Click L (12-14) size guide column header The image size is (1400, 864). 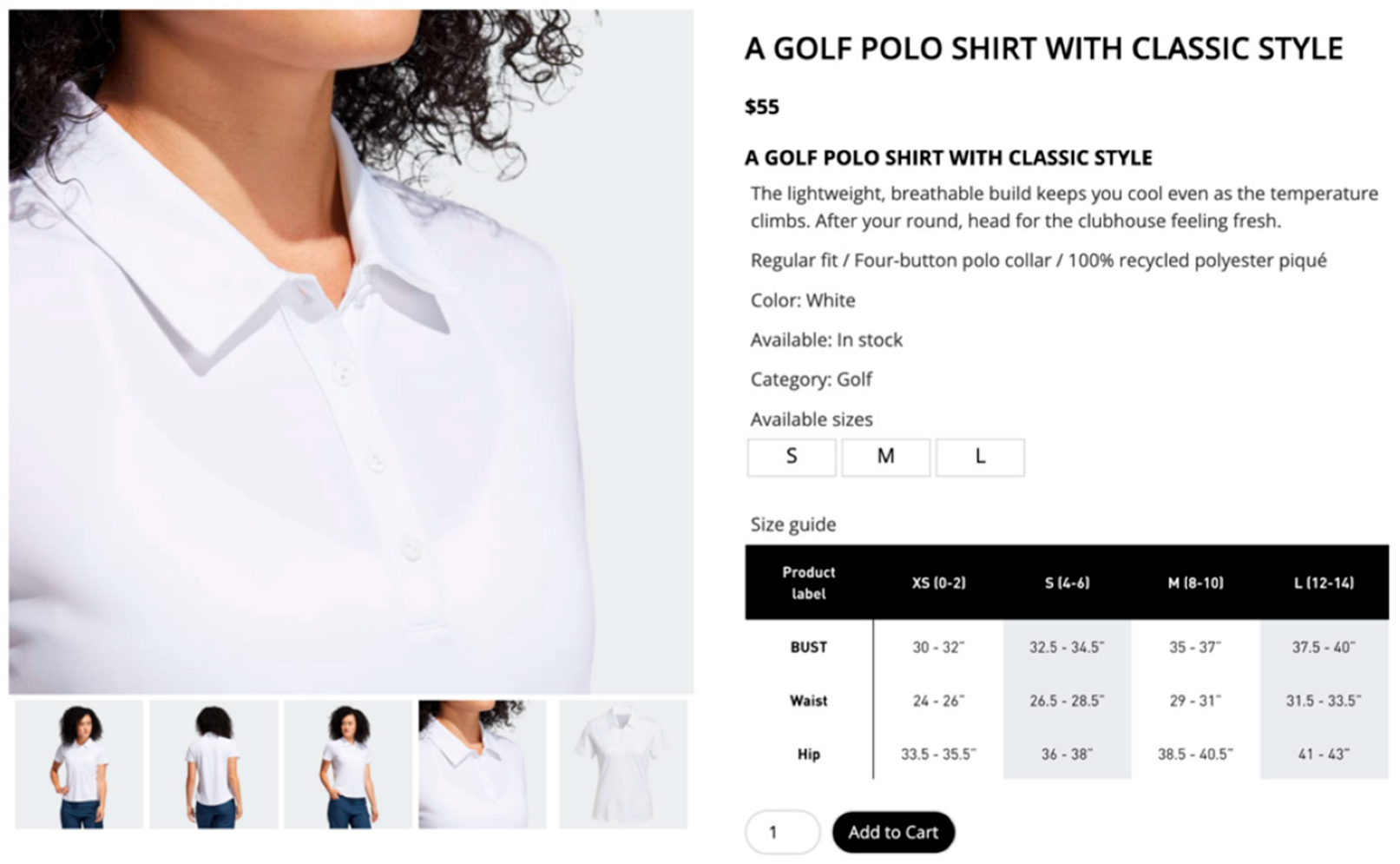tap(1324, 583)
